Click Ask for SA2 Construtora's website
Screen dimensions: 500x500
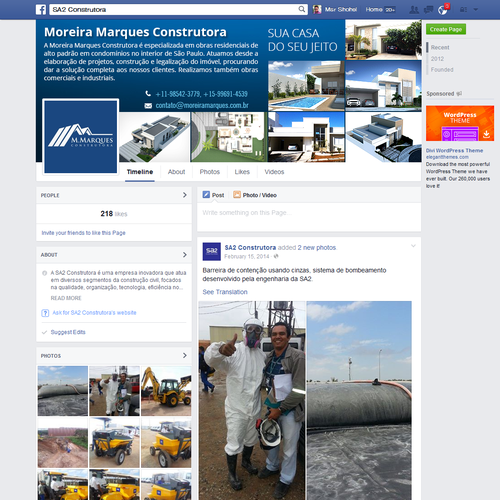coord(94,313)
